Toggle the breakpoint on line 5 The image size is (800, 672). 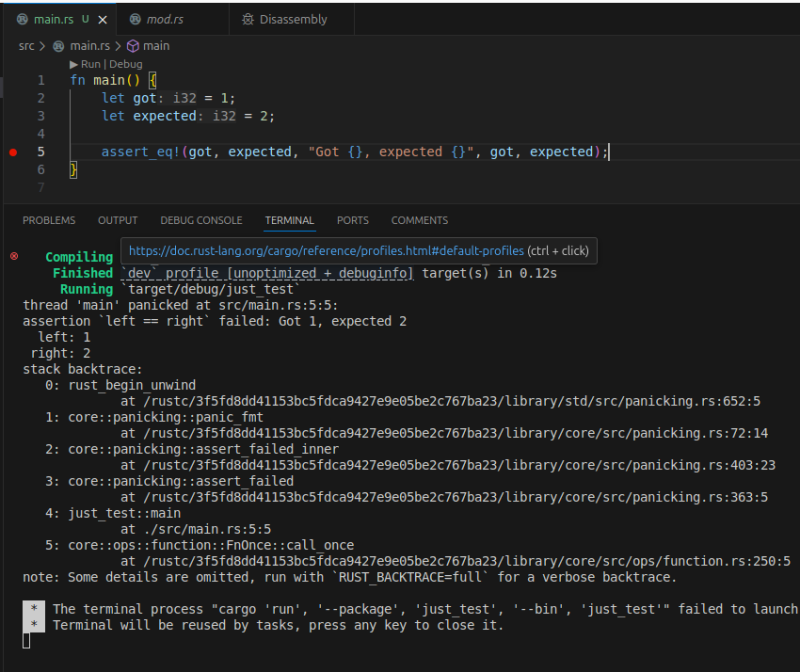[x=13, y=152]
